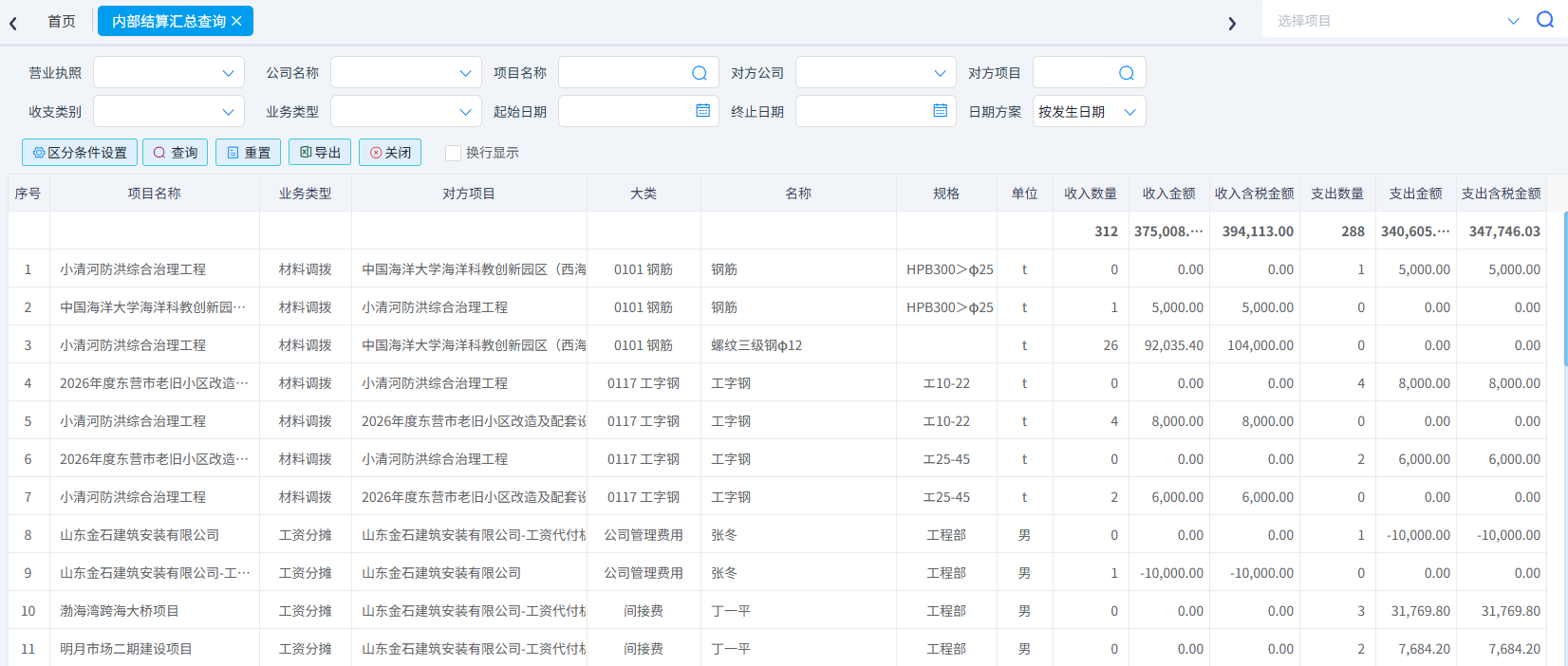The width and height of the screenshot is (1568, 666).
Task: Click the 关闭 button
Action: tap(390, 153)
